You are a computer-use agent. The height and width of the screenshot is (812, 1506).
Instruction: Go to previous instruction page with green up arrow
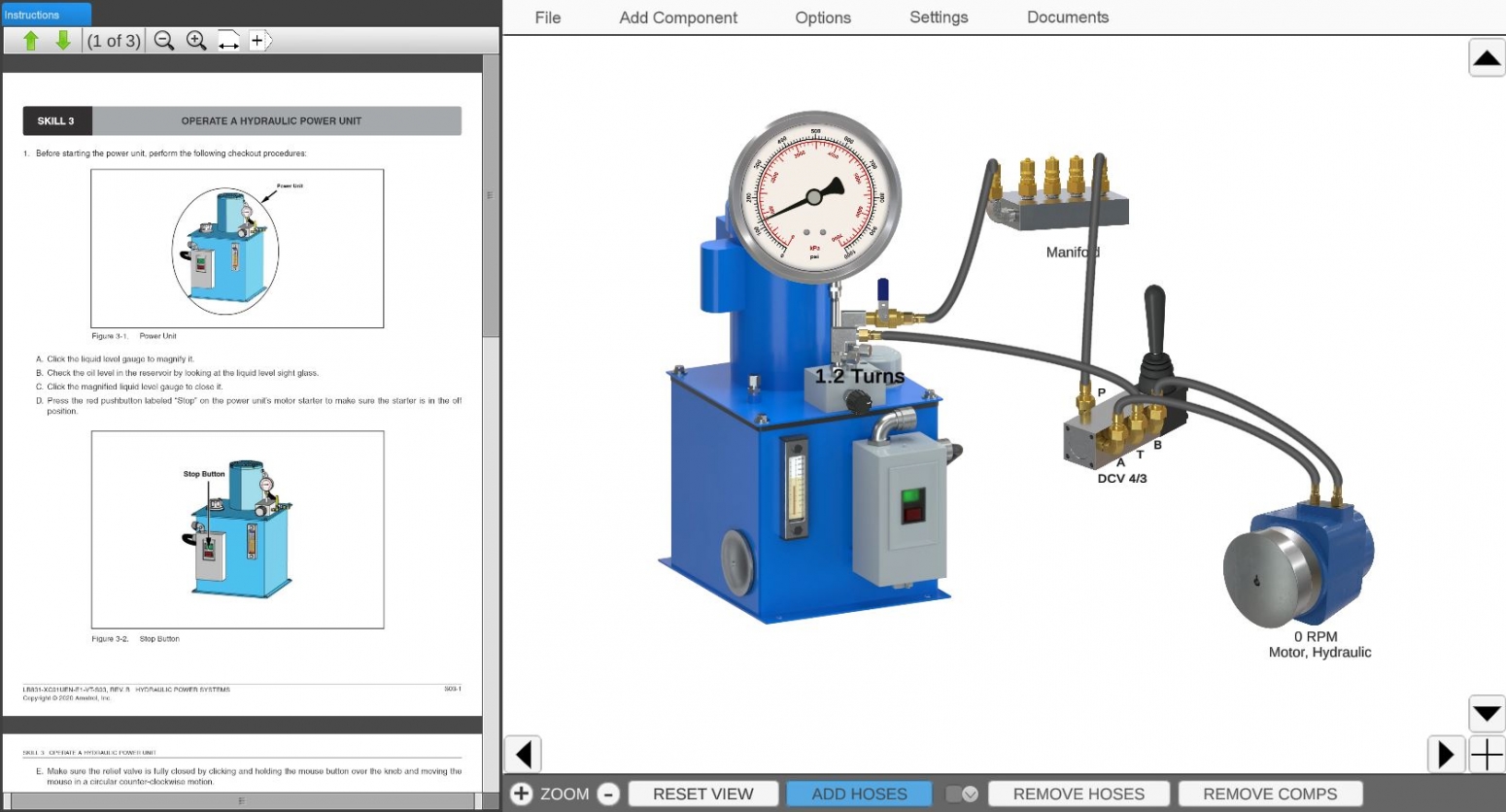pos(31,41)
